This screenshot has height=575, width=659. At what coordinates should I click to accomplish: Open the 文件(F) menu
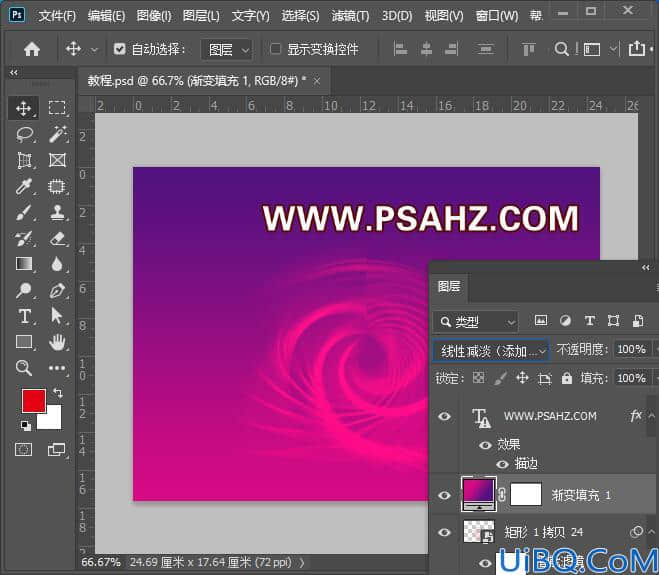[x=58, y=16]
